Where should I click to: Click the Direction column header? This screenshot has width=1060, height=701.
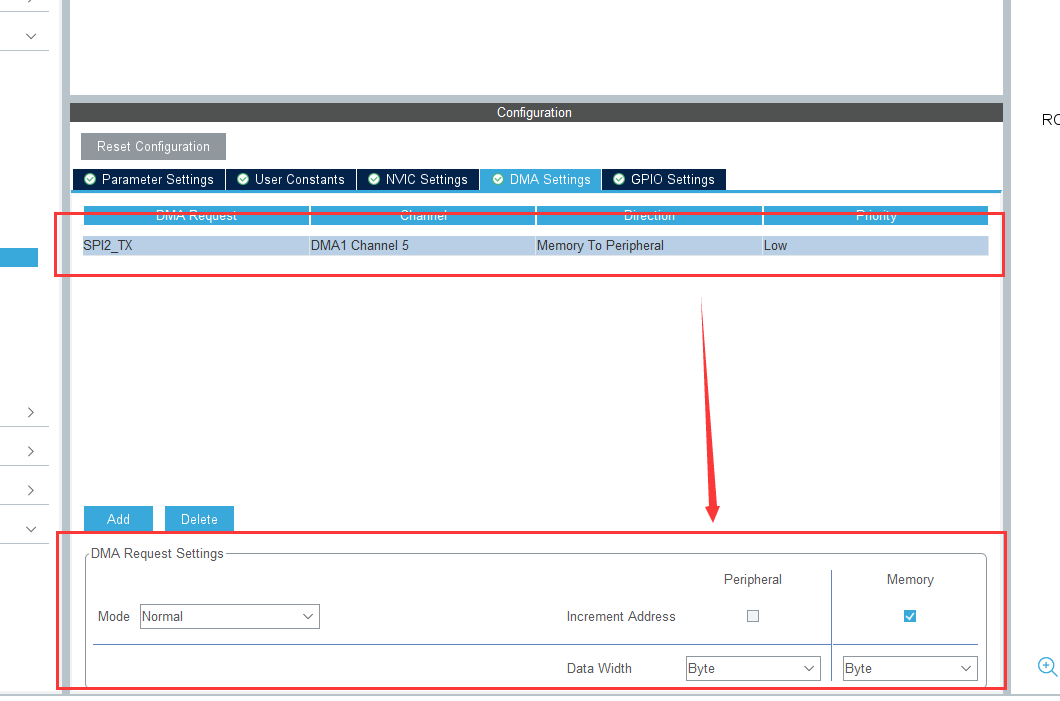coord(649,216)
